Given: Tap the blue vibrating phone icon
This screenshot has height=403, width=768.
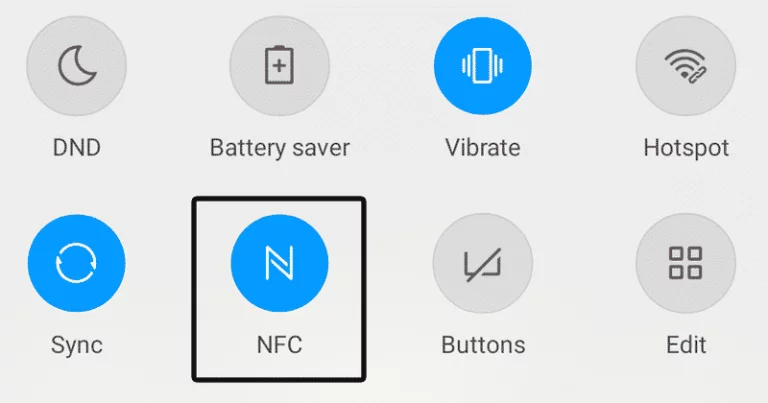Looking at the screenshot, I should click(482, 66).
